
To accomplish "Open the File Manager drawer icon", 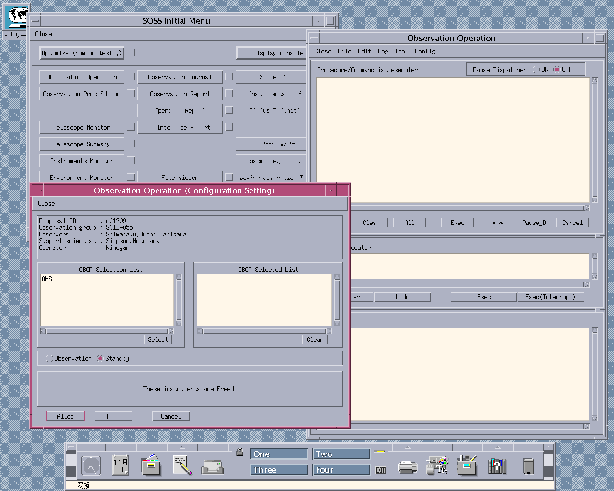I will point(151,465).
